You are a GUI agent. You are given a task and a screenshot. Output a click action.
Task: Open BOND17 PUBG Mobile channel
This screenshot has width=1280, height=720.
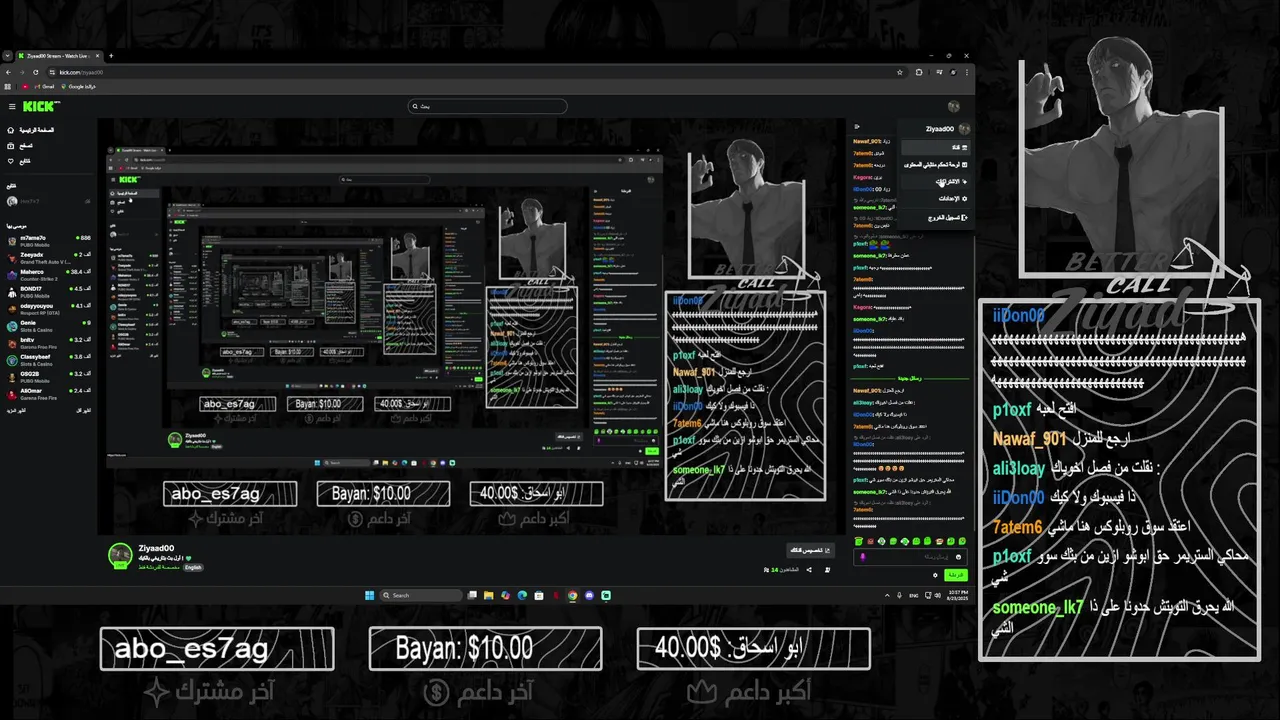point(48,291)
